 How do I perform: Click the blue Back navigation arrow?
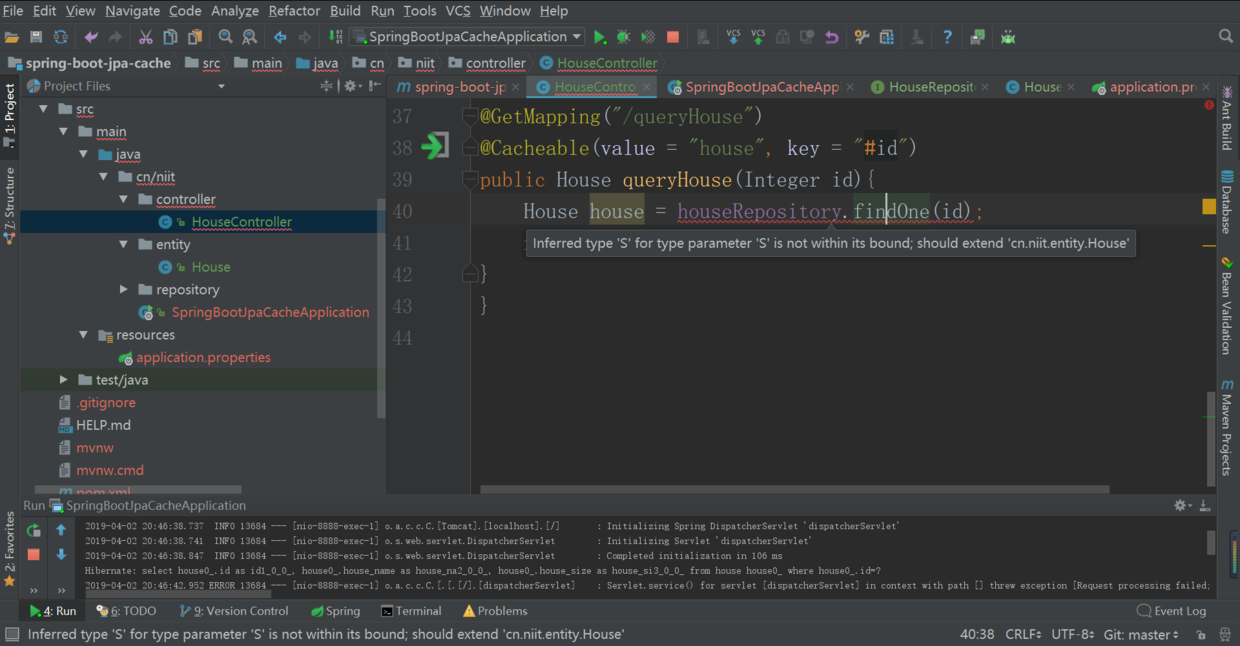[280, 37]
